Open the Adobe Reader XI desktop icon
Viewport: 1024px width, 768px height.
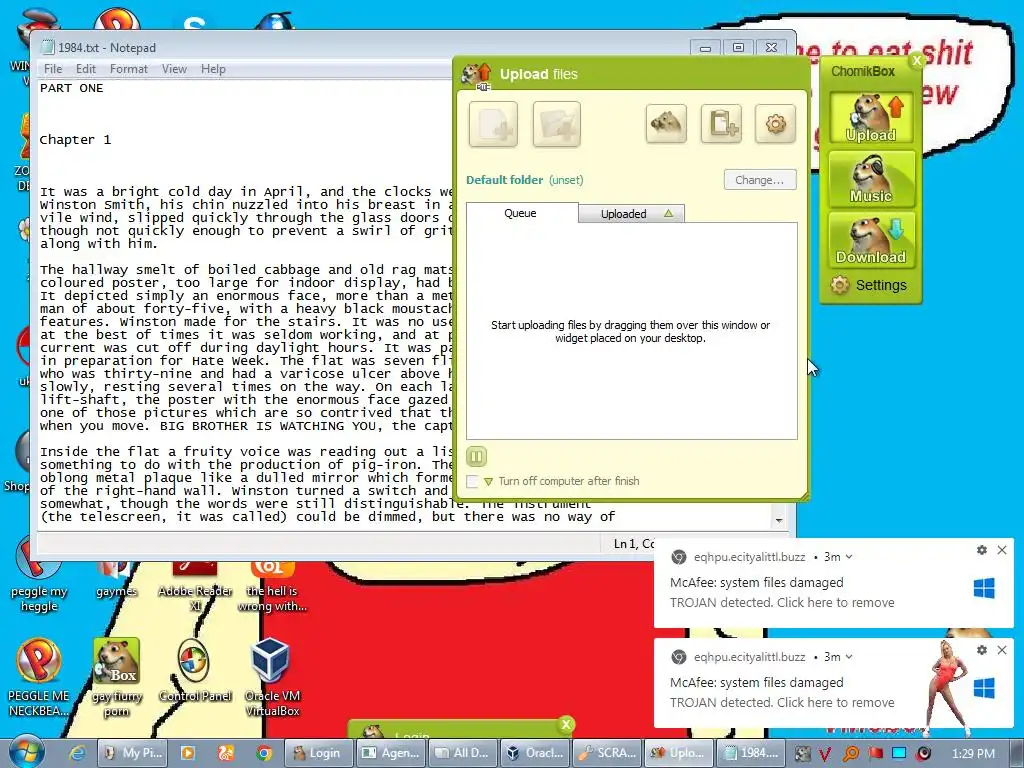(195, 586)
